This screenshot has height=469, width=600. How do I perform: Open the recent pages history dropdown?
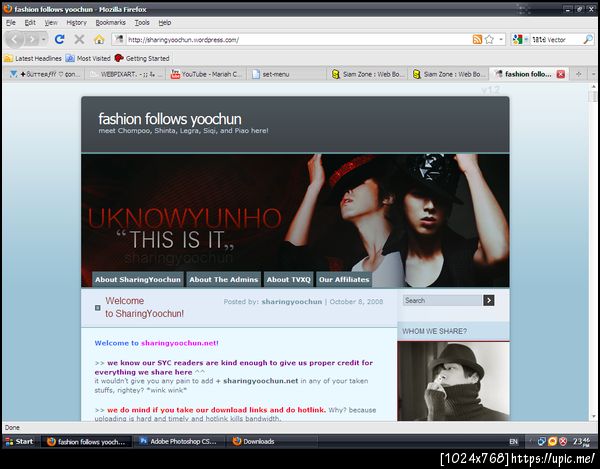tap(44, 39)
